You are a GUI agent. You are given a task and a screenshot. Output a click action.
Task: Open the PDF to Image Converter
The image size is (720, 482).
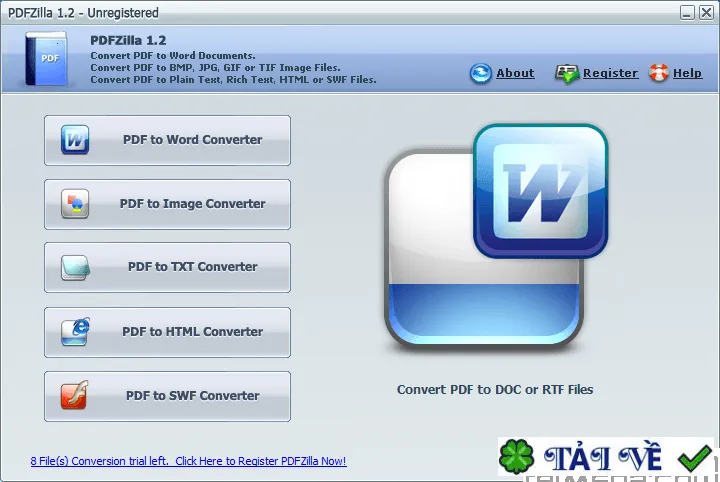pyautogui.click(x=168, y=204)
